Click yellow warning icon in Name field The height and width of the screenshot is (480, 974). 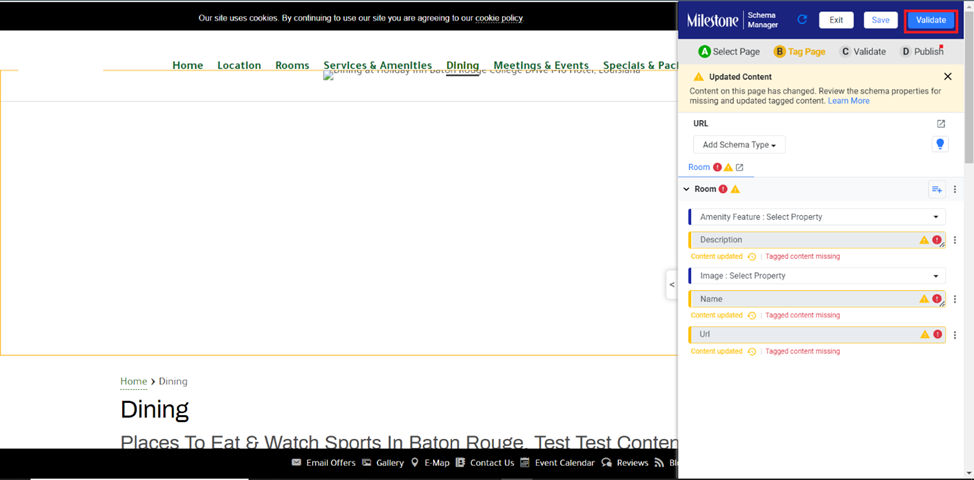pos(924,299)
